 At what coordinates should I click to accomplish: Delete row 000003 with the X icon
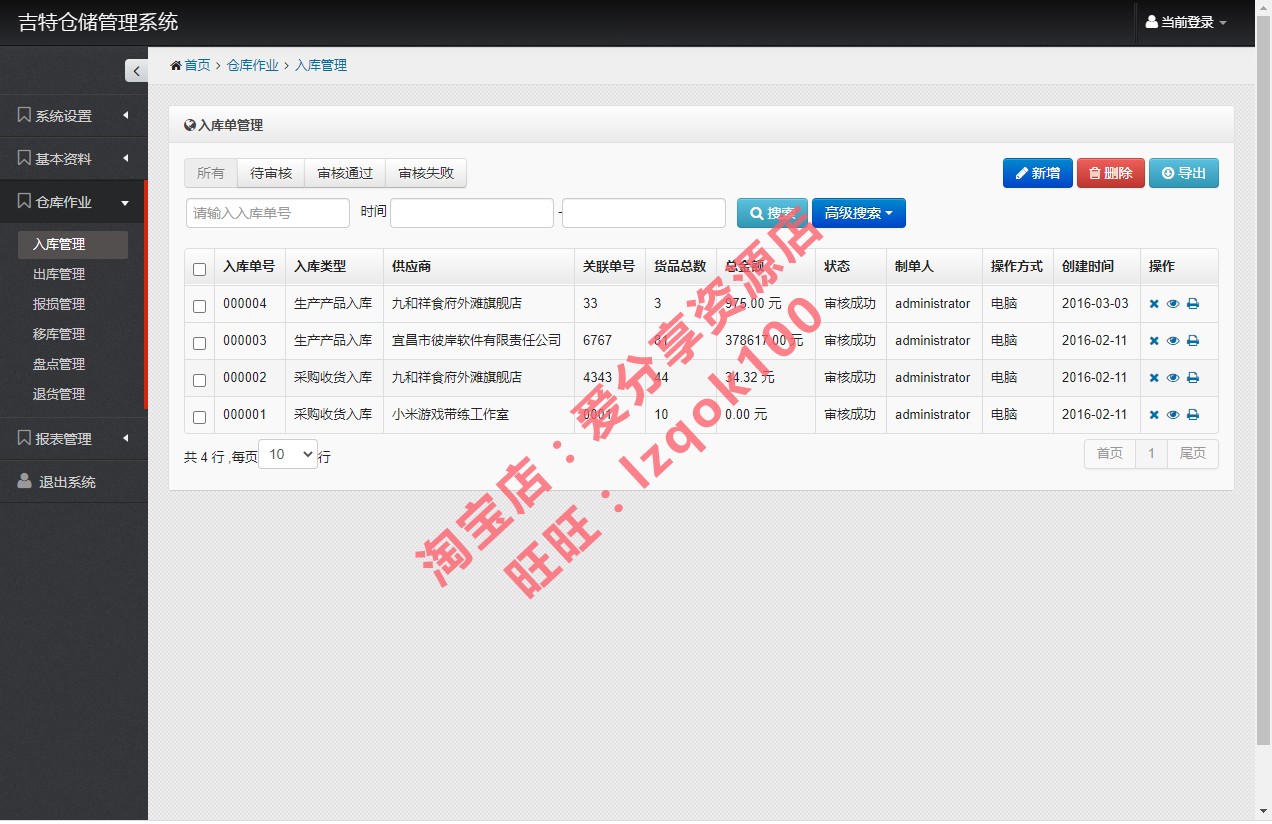point(1154,341)
